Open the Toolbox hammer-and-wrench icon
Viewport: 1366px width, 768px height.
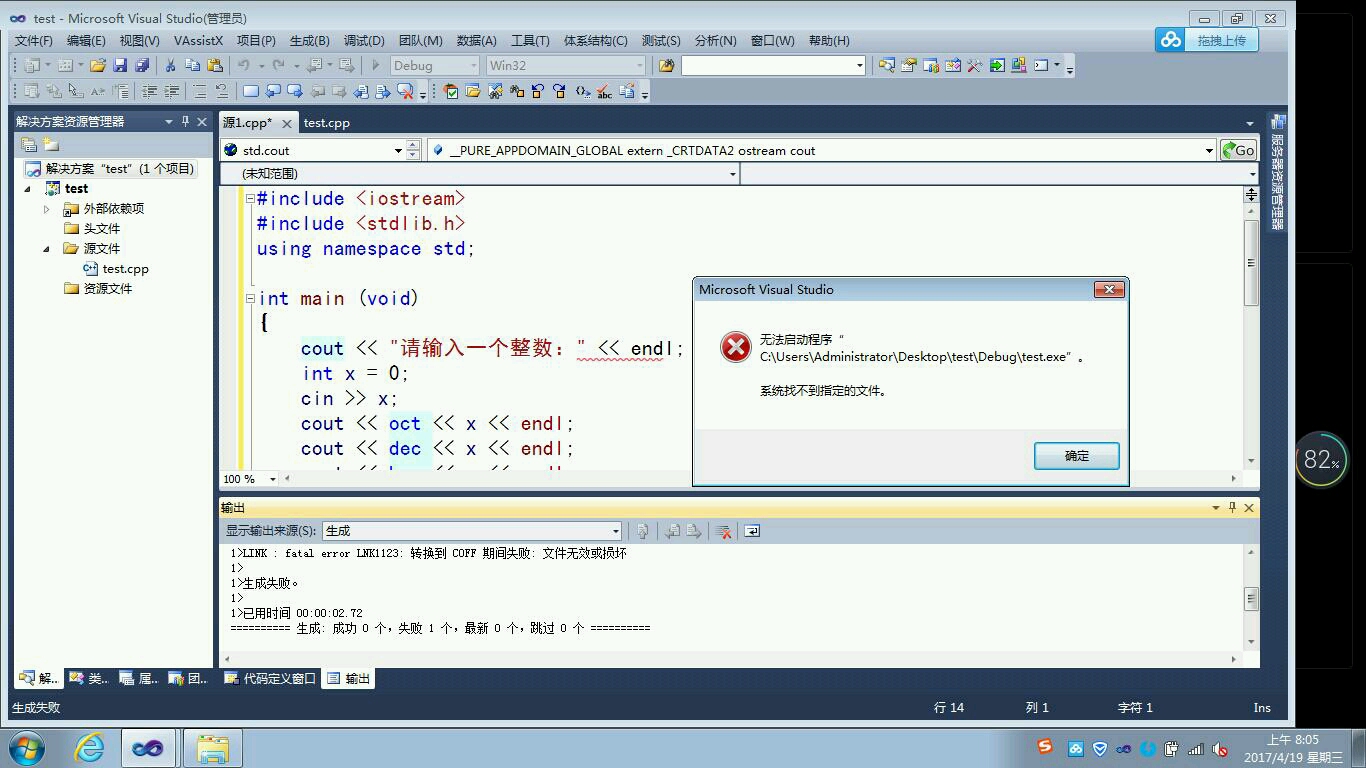[x=975, y=65]
